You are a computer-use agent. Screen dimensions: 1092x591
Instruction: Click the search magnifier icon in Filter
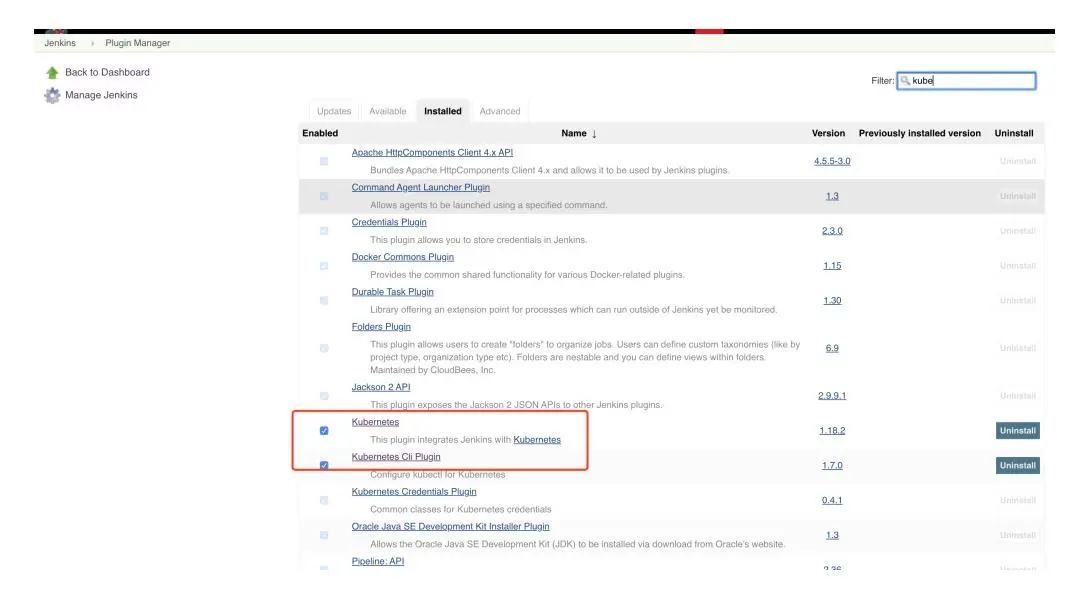(905, 81)
